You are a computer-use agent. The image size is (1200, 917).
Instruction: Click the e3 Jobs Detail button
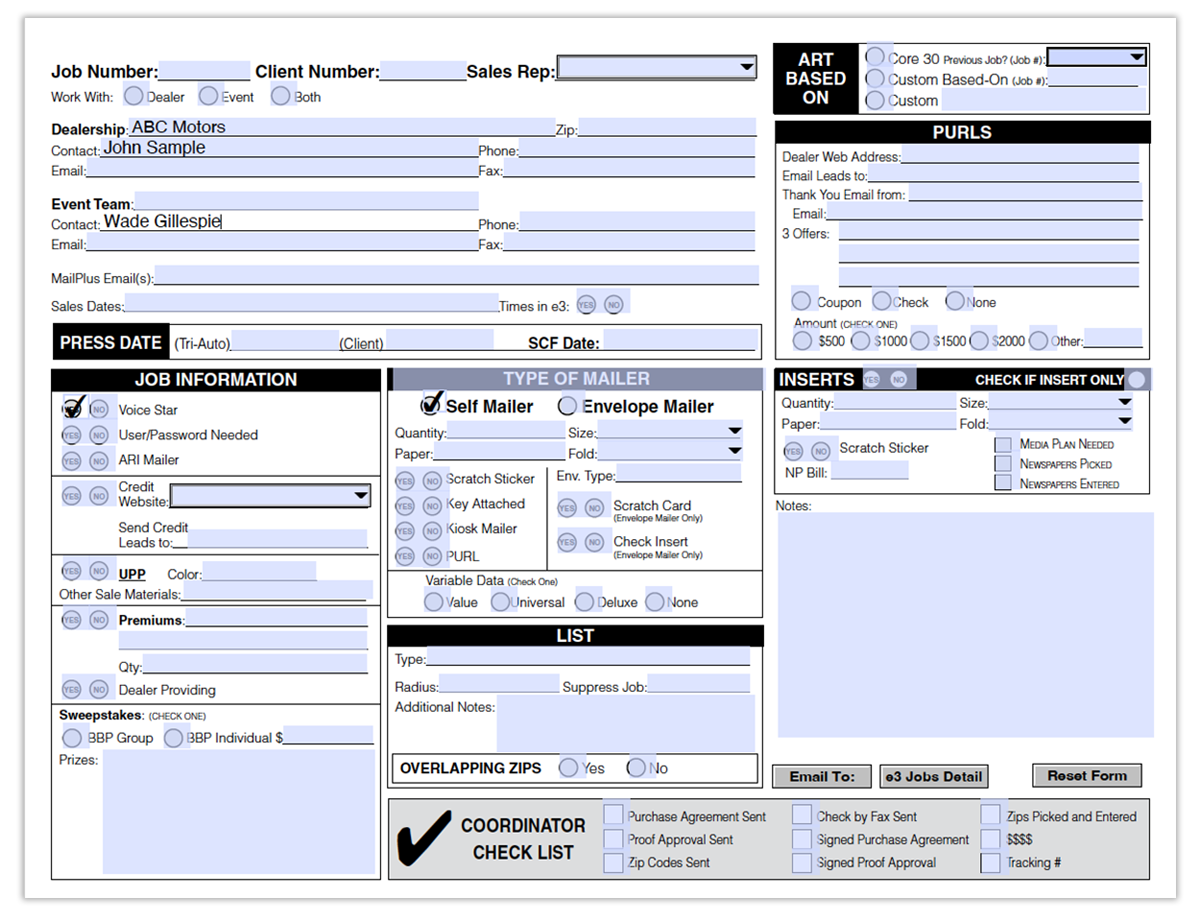pyautogui.click(x=934, y=776)
